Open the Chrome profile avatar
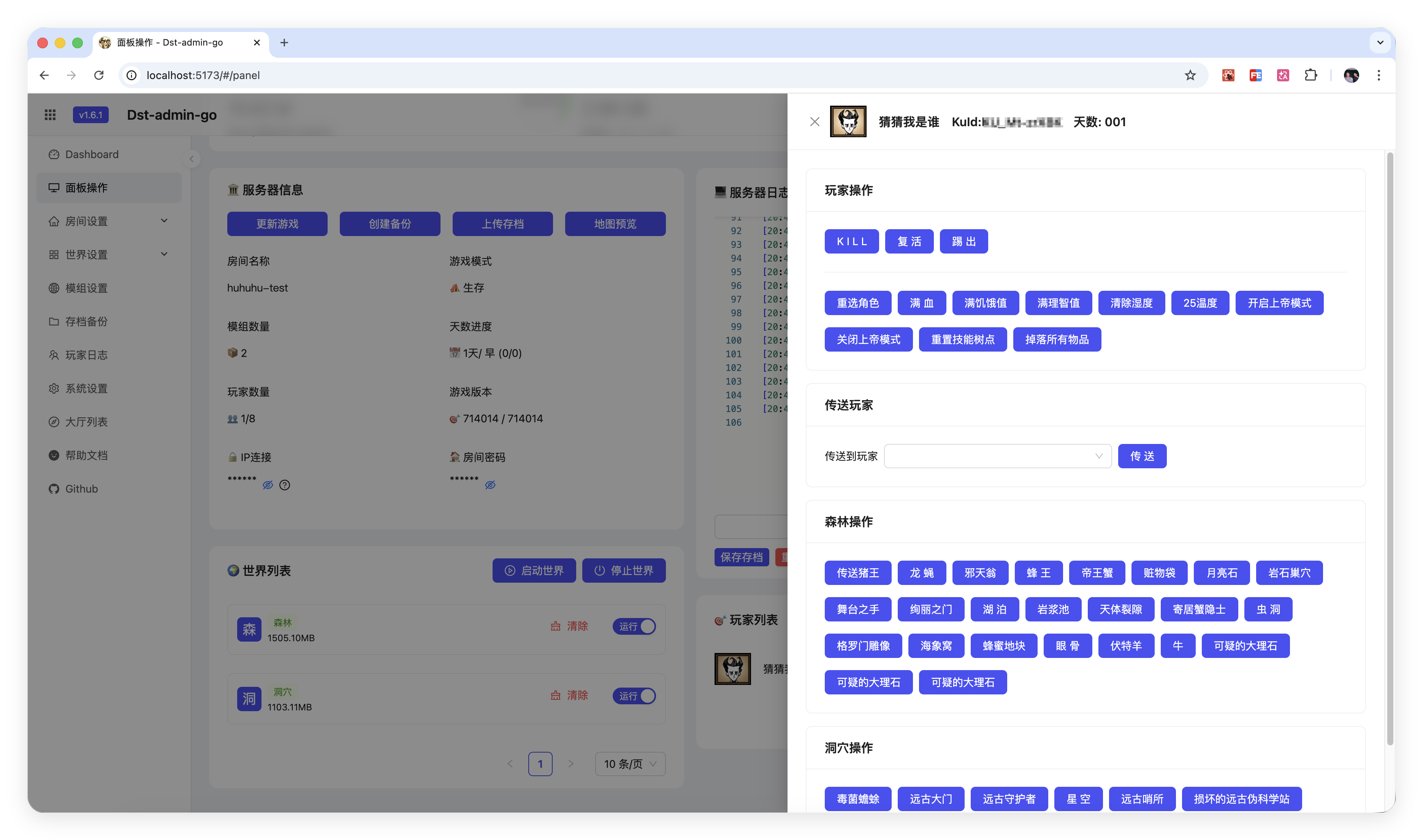This screenshot has width=1423, height=840. [1351, 75]
